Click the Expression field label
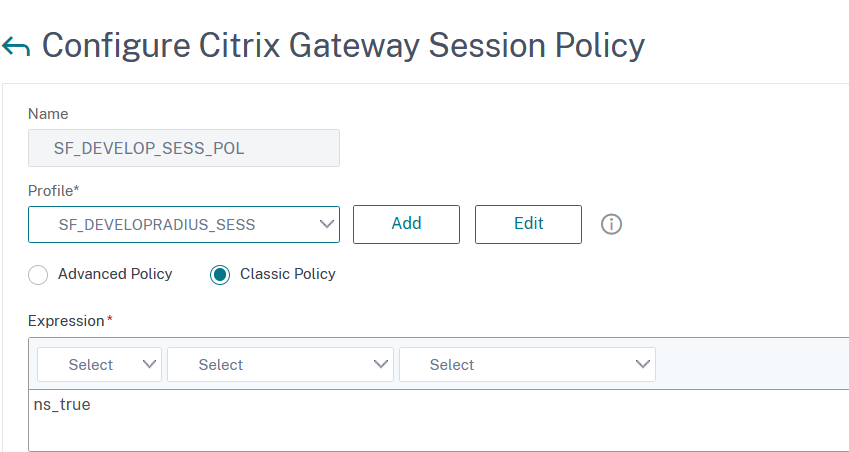This screenshot has width=849, height=452. pyautogui.click(x=68, y=321)
